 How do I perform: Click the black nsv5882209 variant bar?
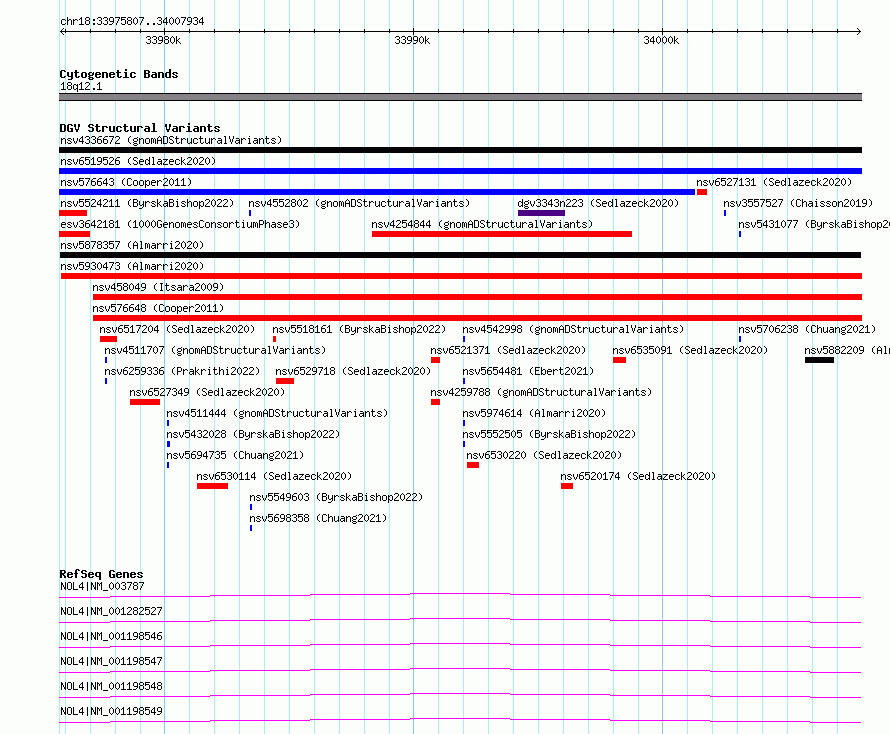pyautogui.click(x=820, y=360)
